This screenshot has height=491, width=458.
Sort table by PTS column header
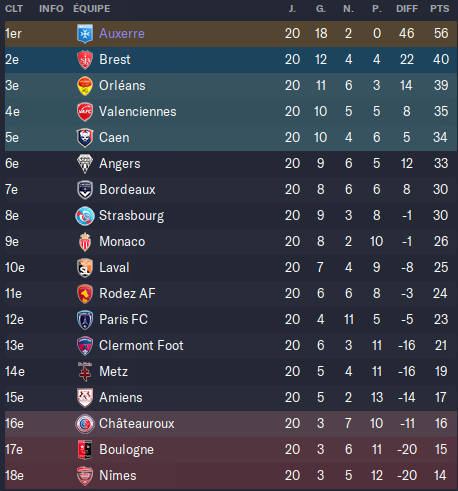(439, 9)
